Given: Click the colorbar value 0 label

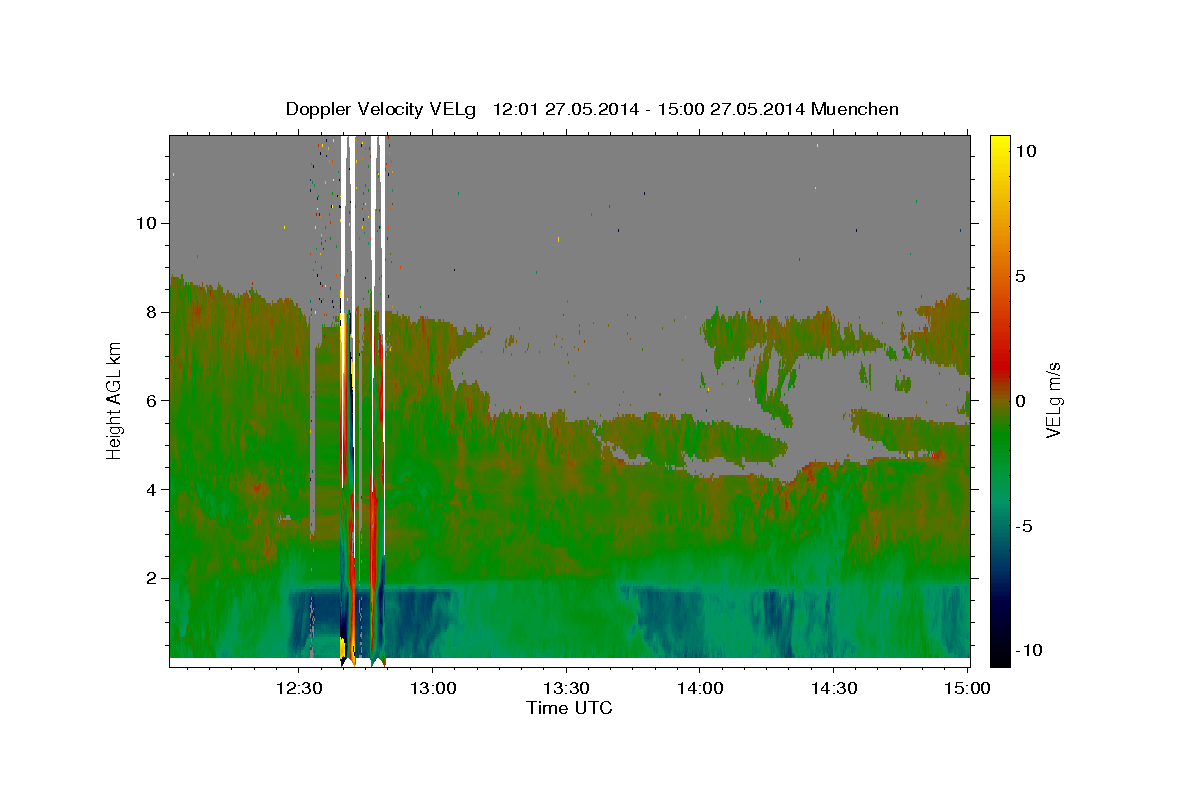Looking at the screenshot, I should (x=1020, y=400).
